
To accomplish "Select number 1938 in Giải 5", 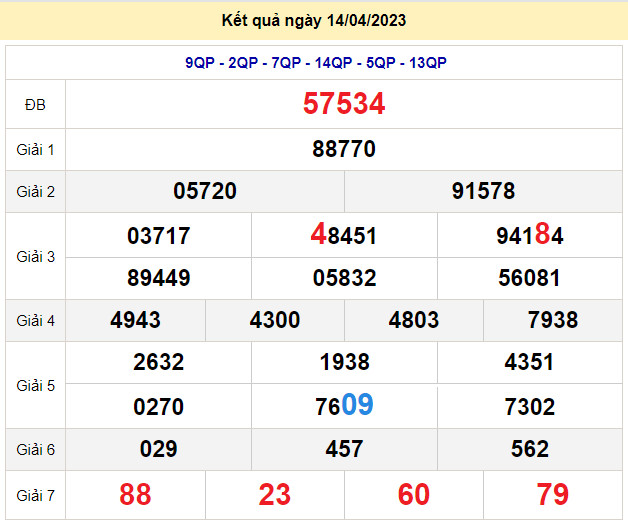I will 344,362.
